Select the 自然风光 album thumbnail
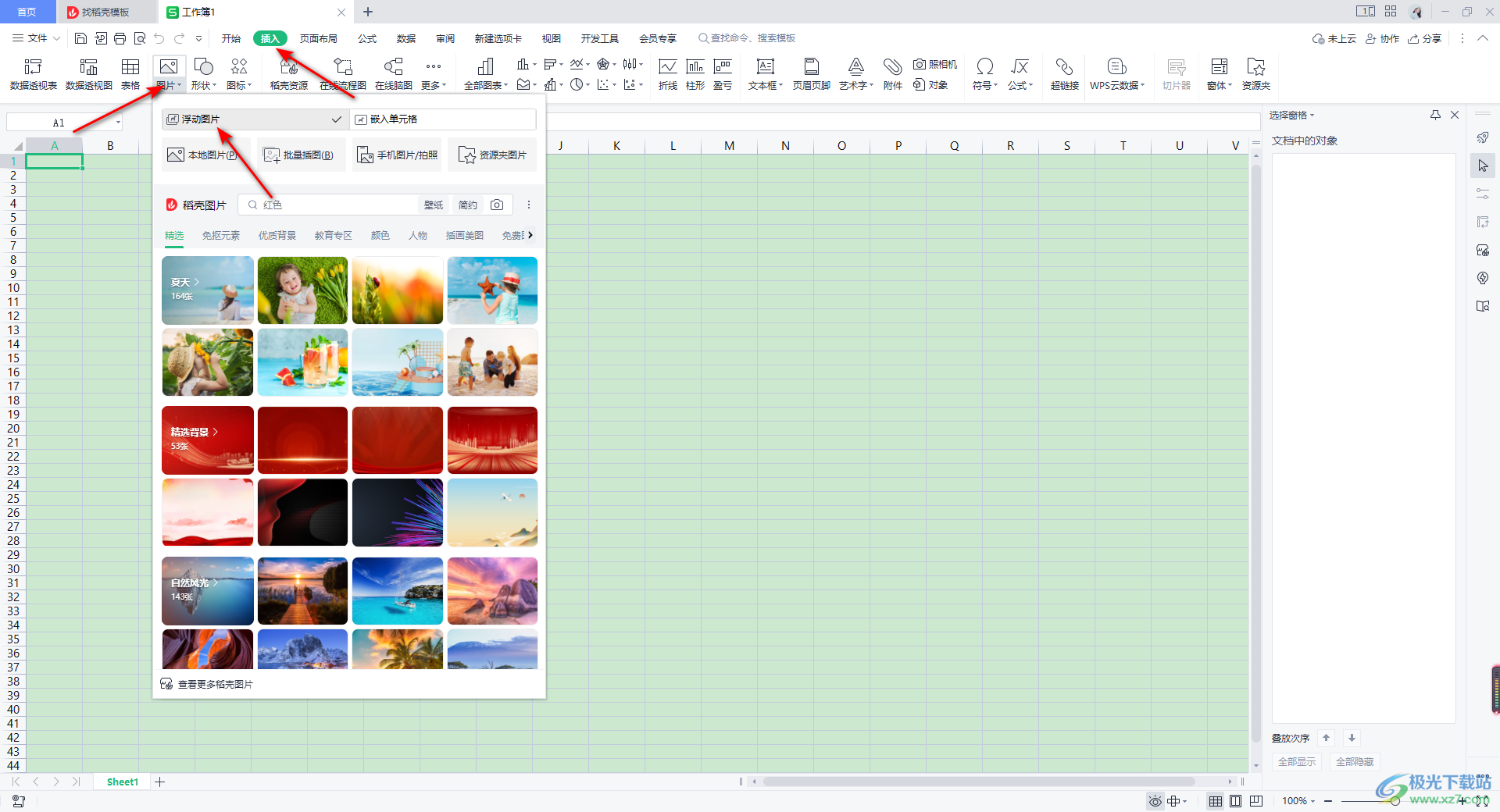This screenshot has width=1500, height=812. coord(208,591)
